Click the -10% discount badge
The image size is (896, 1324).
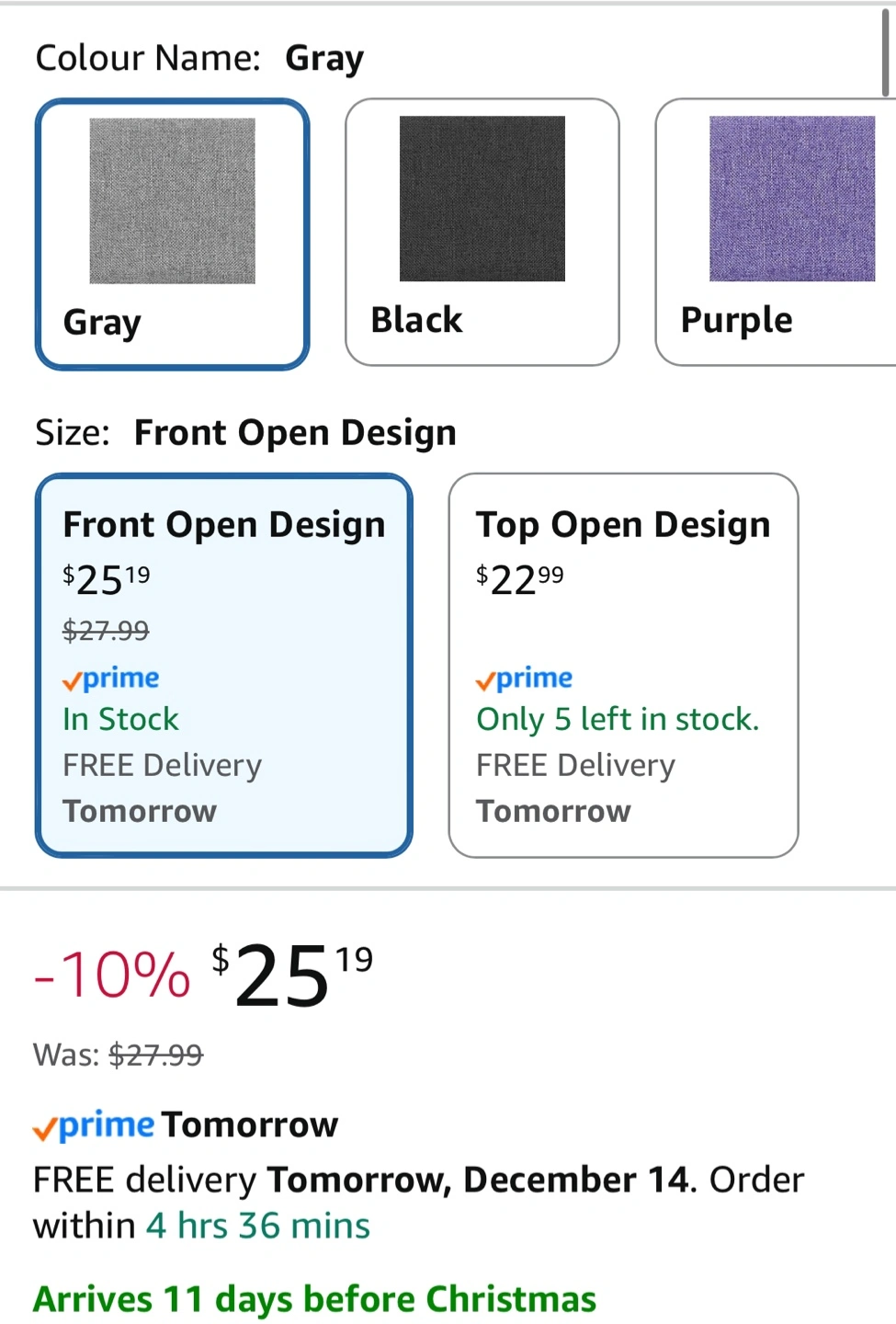(x=112, y=975)
